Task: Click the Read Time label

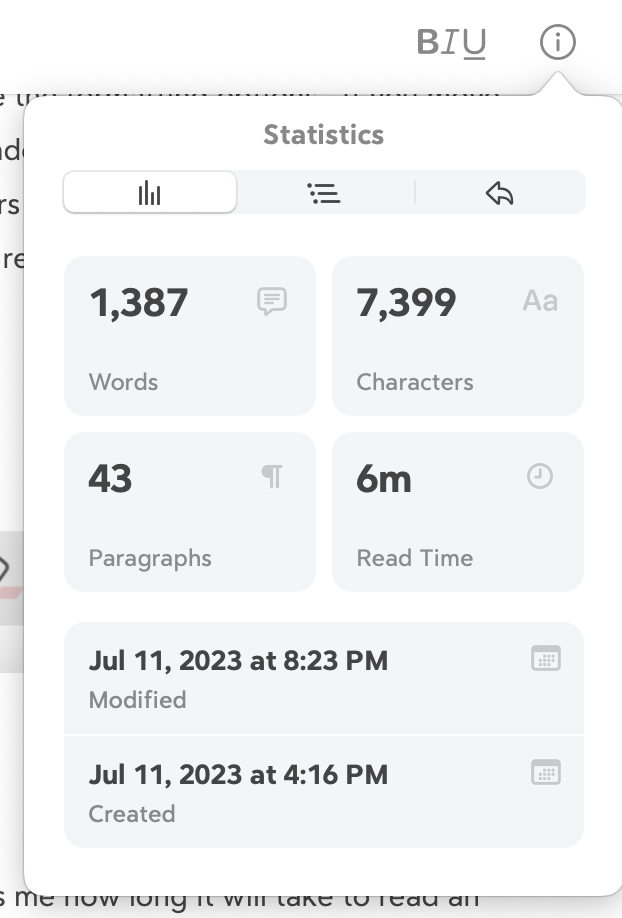Action: click(415, 558)
